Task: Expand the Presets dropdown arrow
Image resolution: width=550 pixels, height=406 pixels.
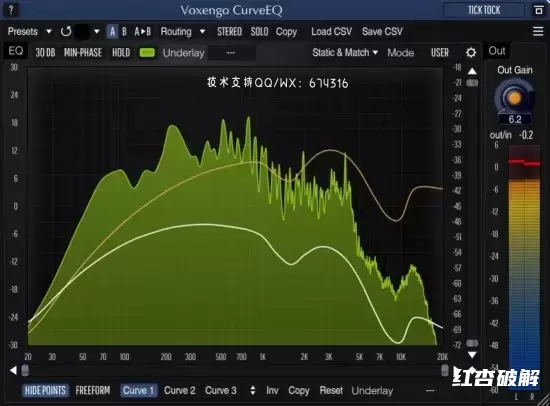Action: (x=49, y=32)
